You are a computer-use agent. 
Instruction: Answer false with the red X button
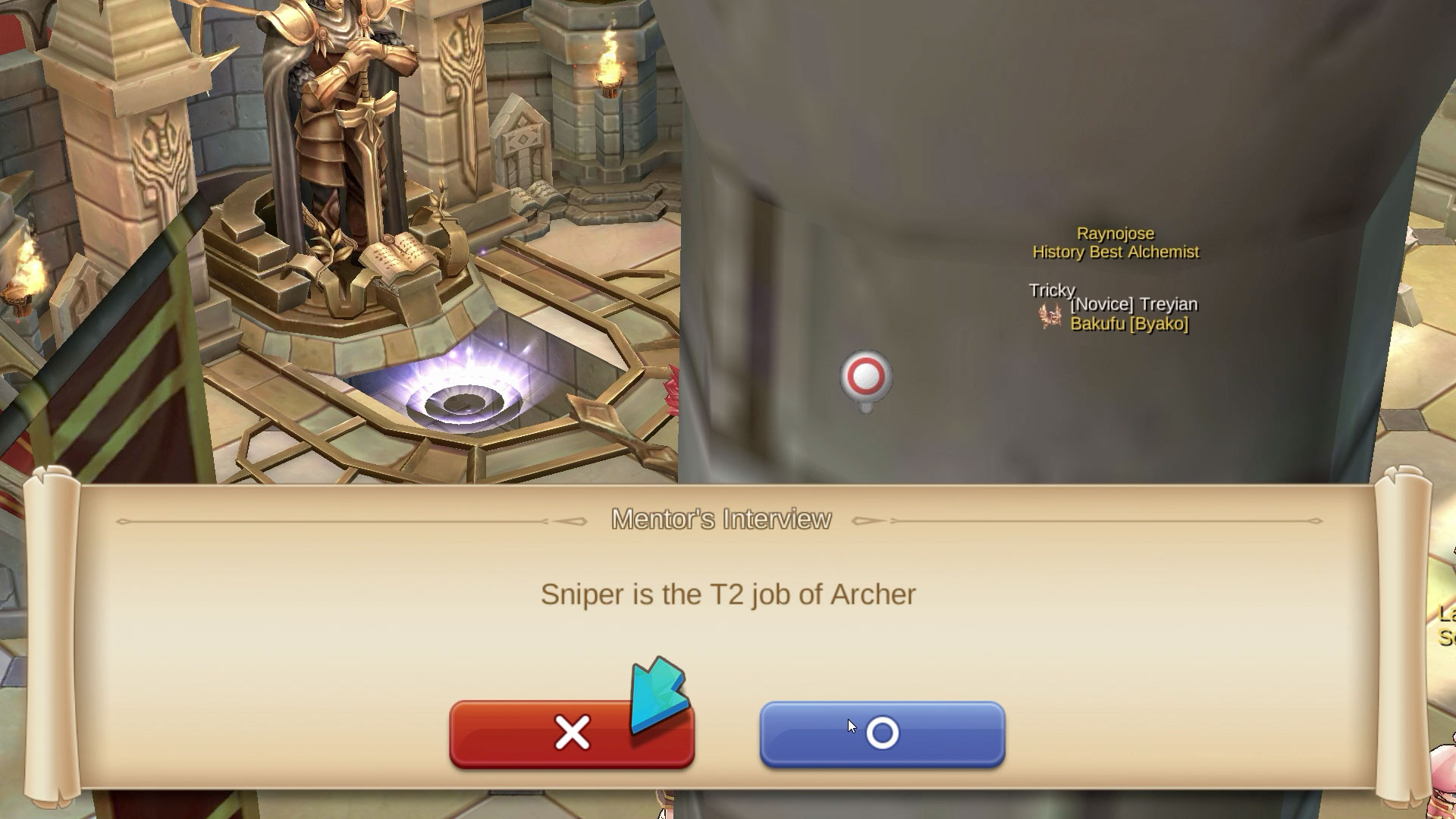[572, 734]
